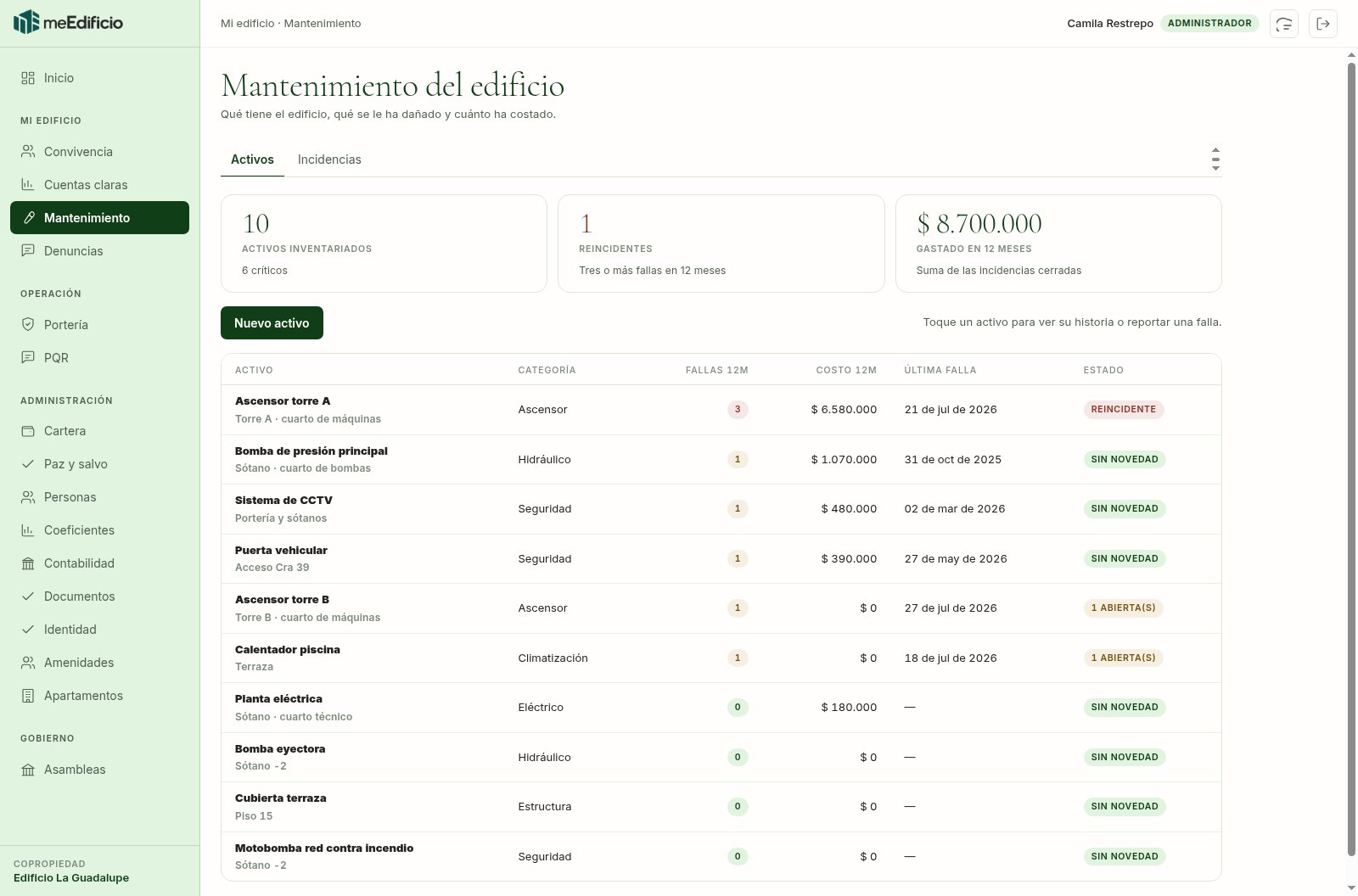1358x896 pixels.
Task: Click the $ 8.700.000 spent total
Action: pyautogui.click(x=979, y=223)
